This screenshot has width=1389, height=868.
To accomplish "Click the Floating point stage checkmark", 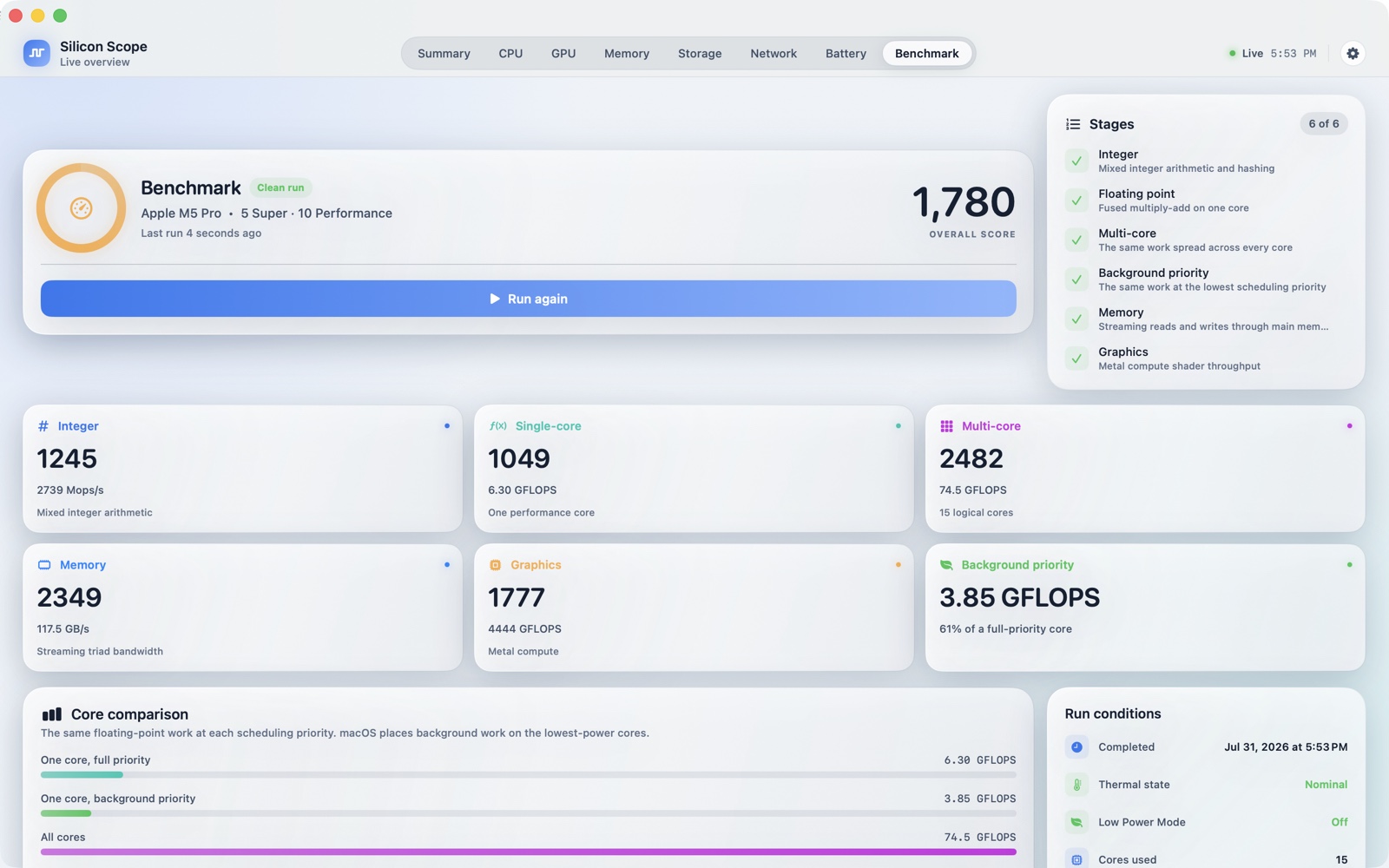I will coord(1076,201).
